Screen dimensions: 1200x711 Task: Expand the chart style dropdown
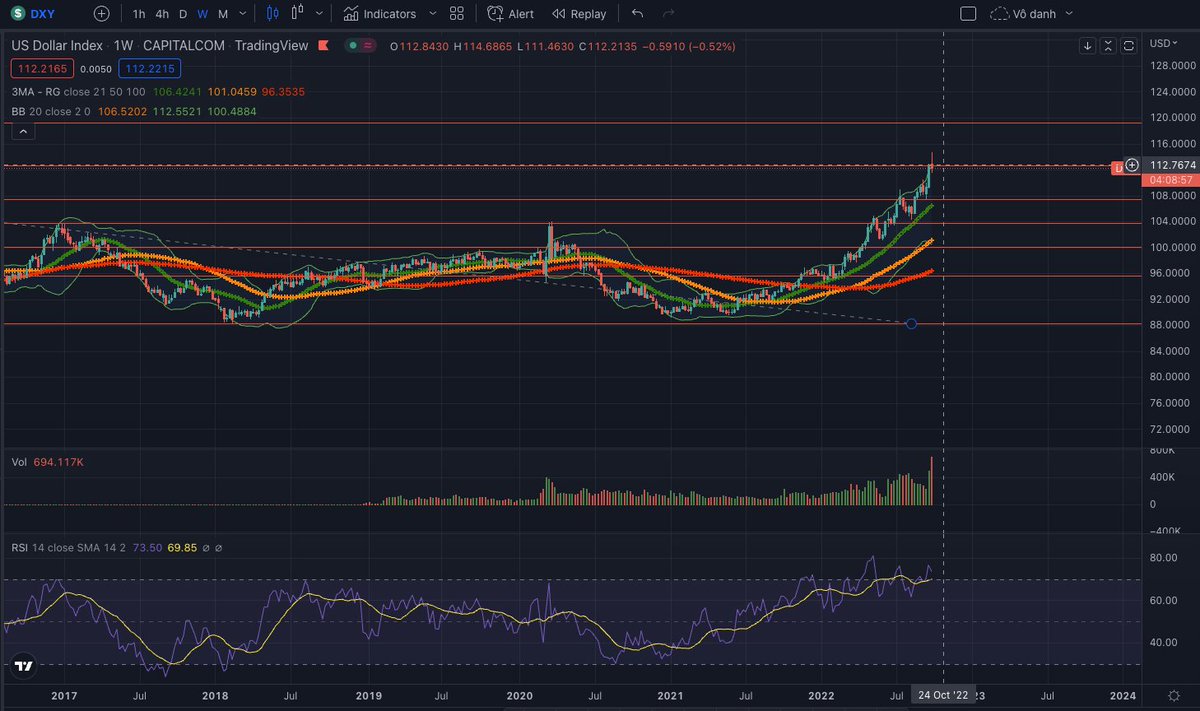point(319,14)
